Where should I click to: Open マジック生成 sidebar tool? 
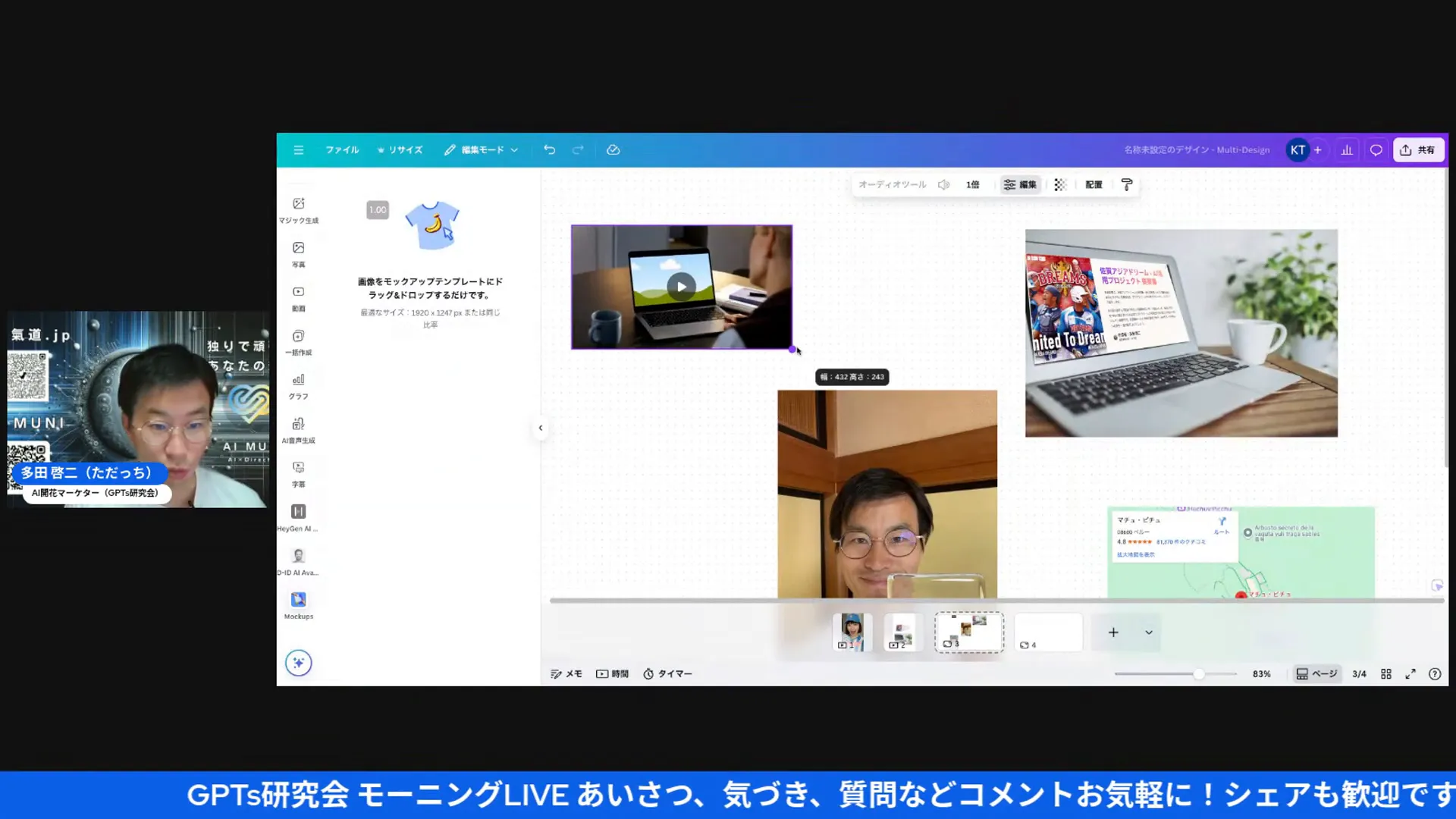pos(299,211)
